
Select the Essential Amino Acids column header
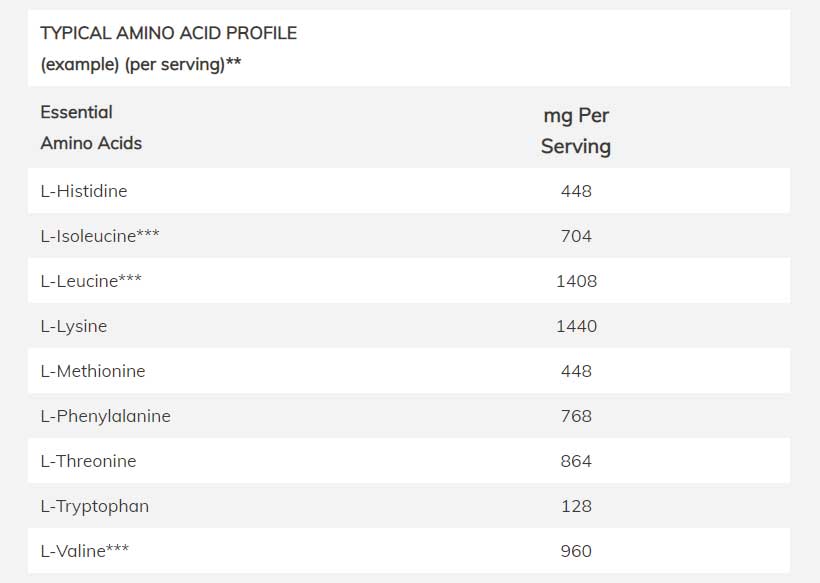click(91, 127)
